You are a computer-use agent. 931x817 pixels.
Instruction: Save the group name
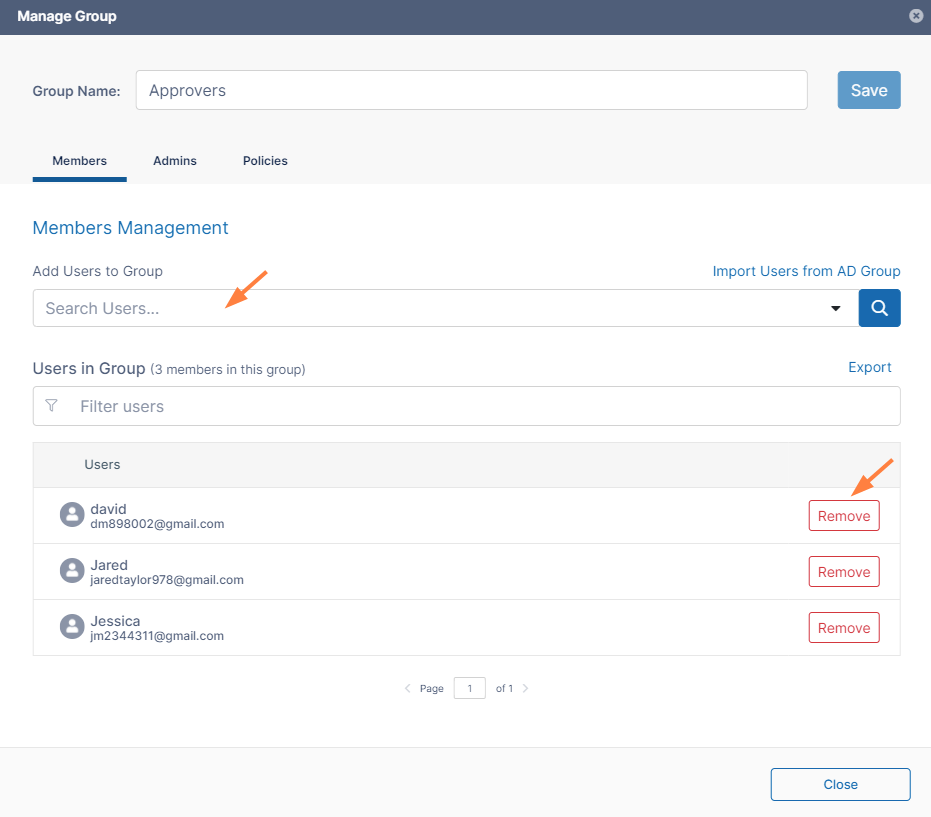click(x=868, y=90)
